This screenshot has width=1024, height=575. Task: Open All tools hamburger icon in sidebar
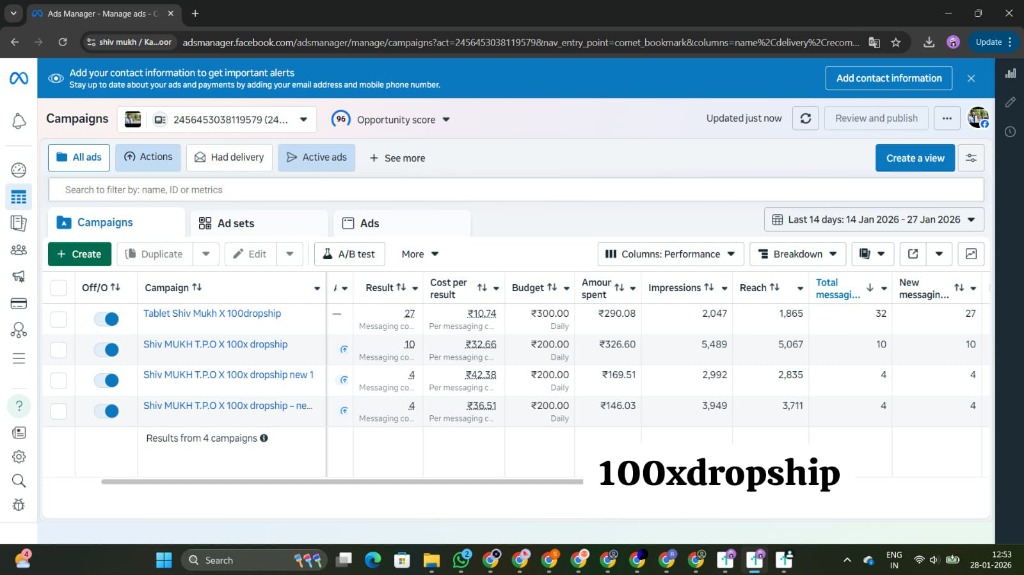pyautogui.click(x=18, y=358)
